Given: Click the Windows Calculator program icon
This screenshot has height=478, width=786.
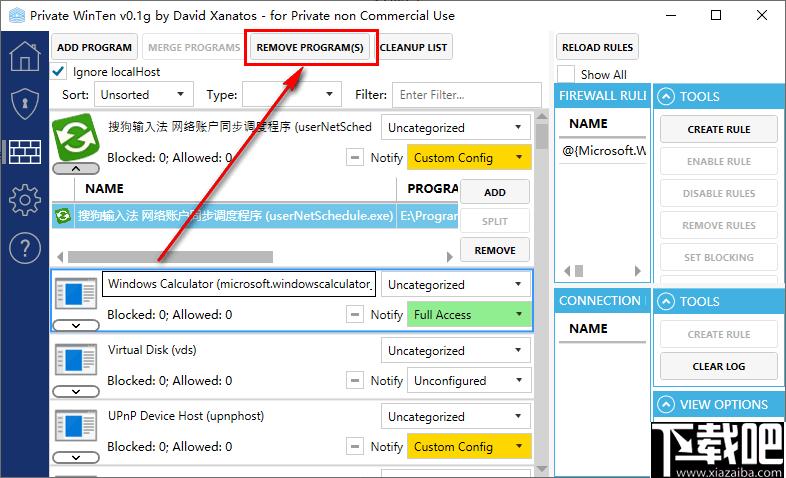Looking at the screenshot, I should (76, 295).
